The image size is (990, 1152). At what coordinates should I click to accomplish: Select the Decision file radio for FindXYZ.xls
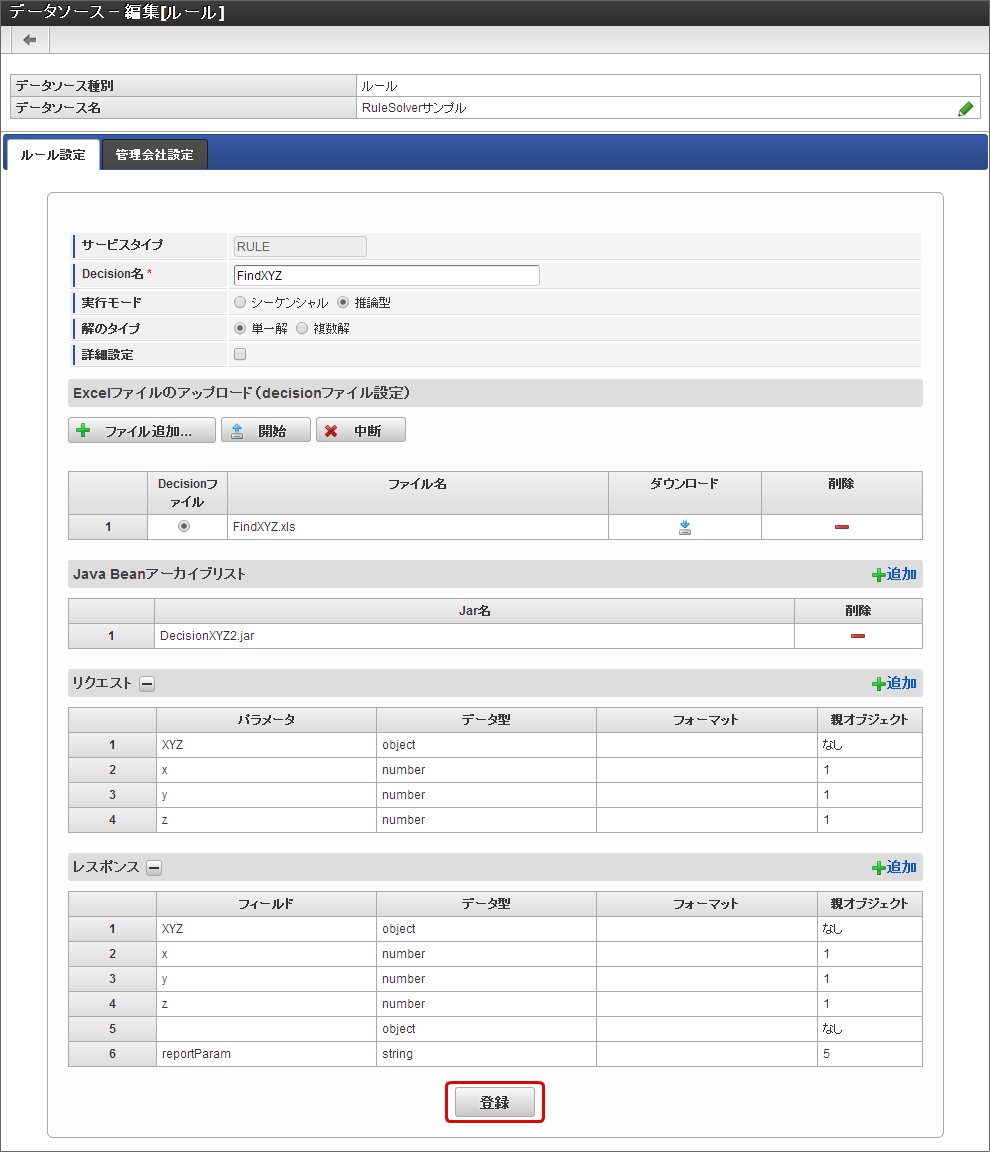[x=184, y=527]
